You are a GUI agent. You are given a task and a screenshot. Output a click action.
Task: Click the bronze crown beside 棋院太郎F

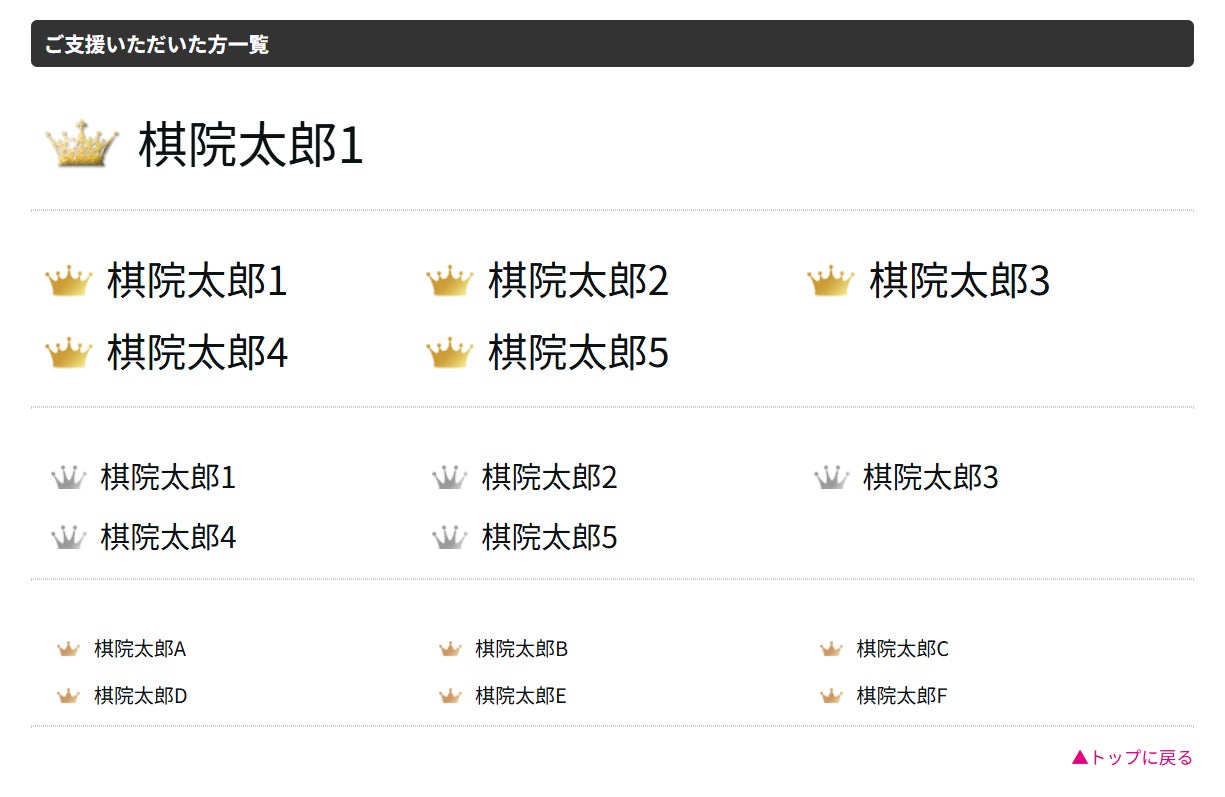click(x=831, y=696)
